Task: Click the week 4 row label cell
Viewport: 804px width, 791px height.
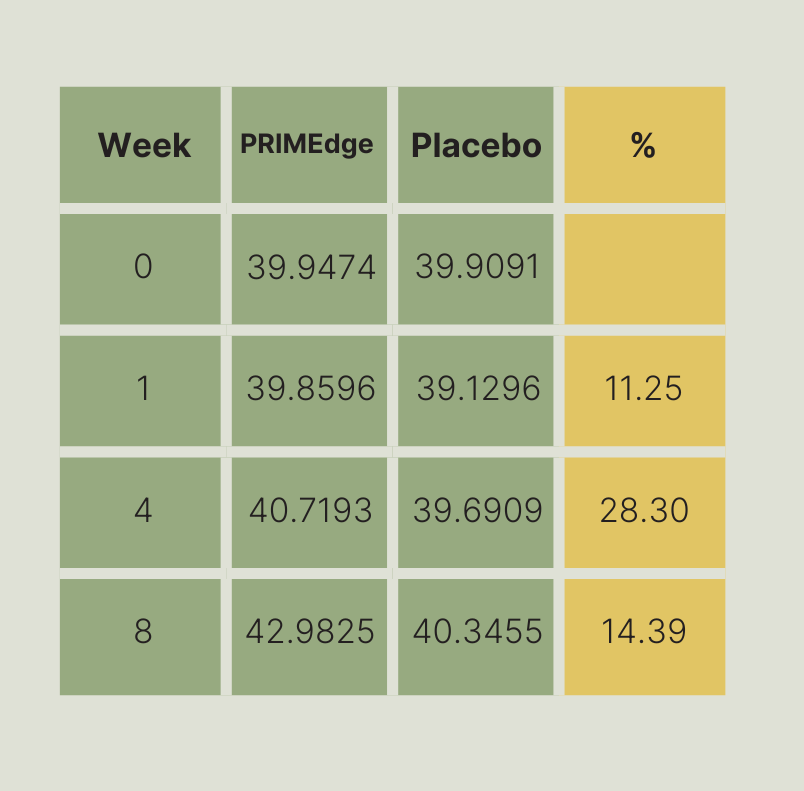Action: 141,512
